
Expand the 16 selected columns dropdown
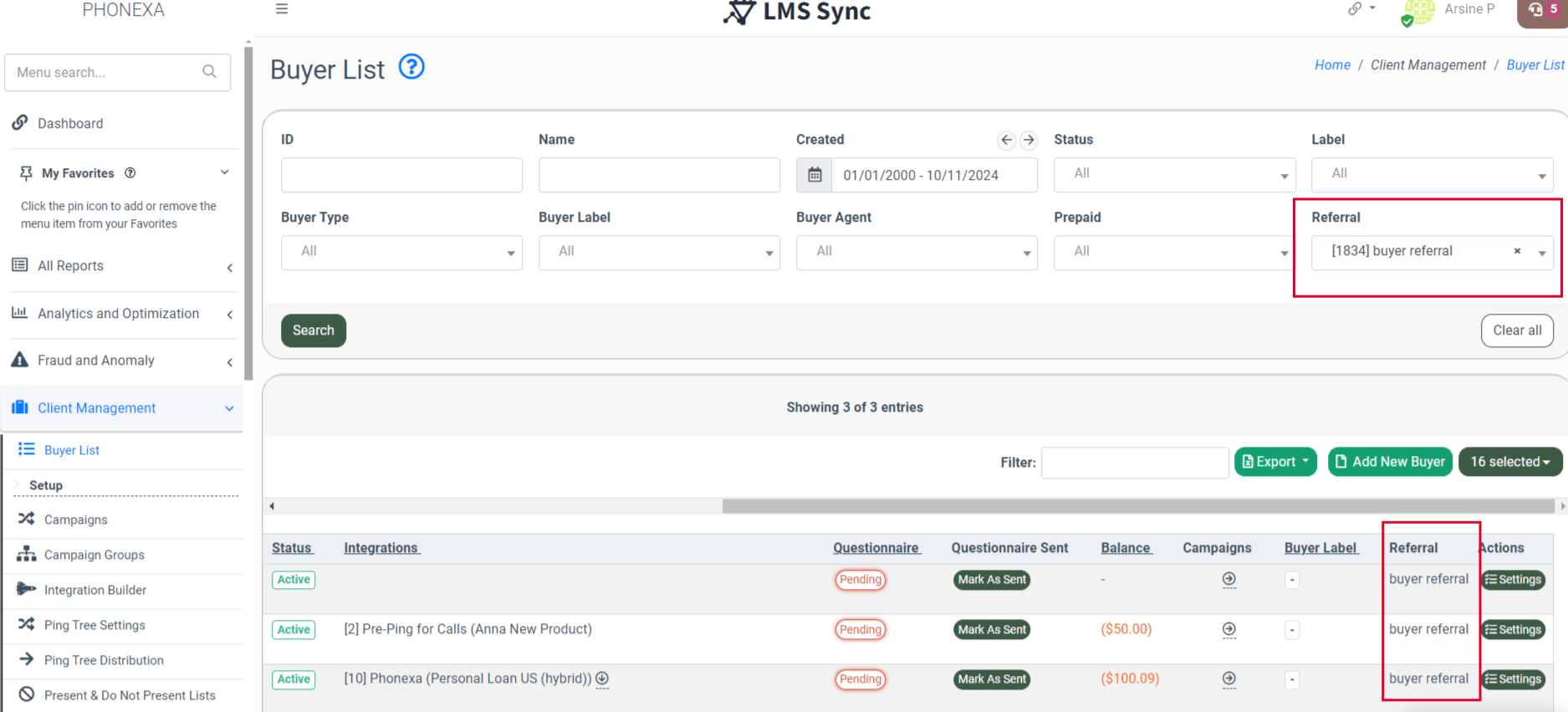pyautogui.click(x=1509, y=462)
